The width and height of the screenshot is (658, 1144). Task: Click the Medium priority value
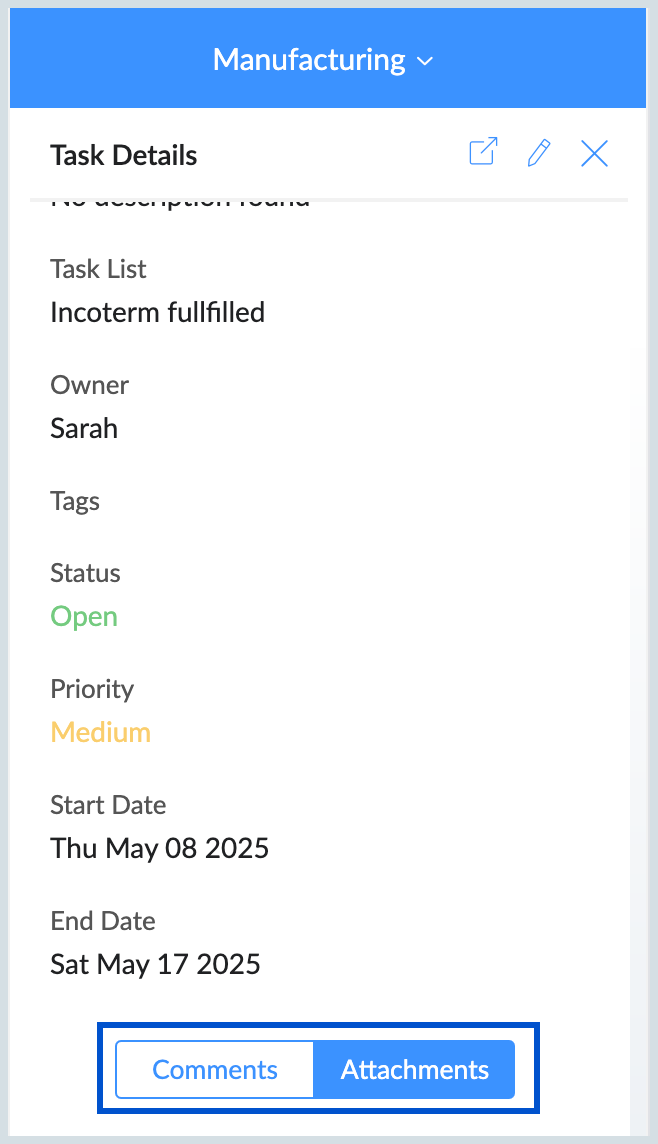coord(101,732)
